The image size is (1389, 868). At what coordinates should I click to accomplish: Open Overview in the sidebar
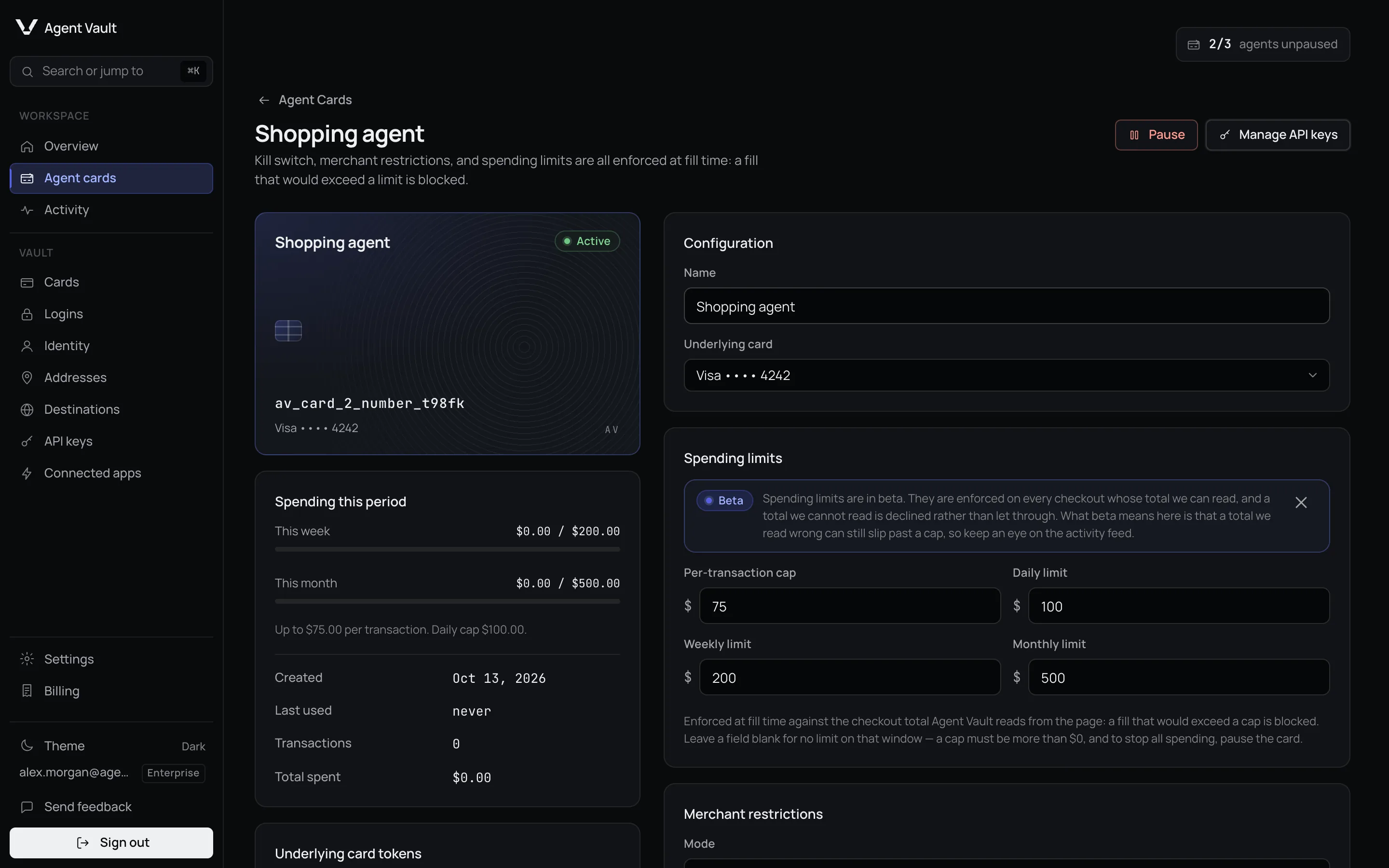click(x=111, y=147)
